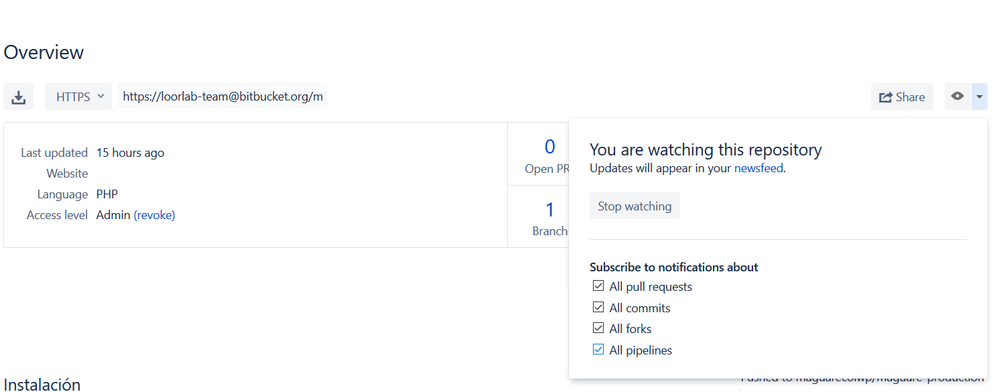Click the Admin access level text
Screen dimensions: 999x392
[113, 215]
